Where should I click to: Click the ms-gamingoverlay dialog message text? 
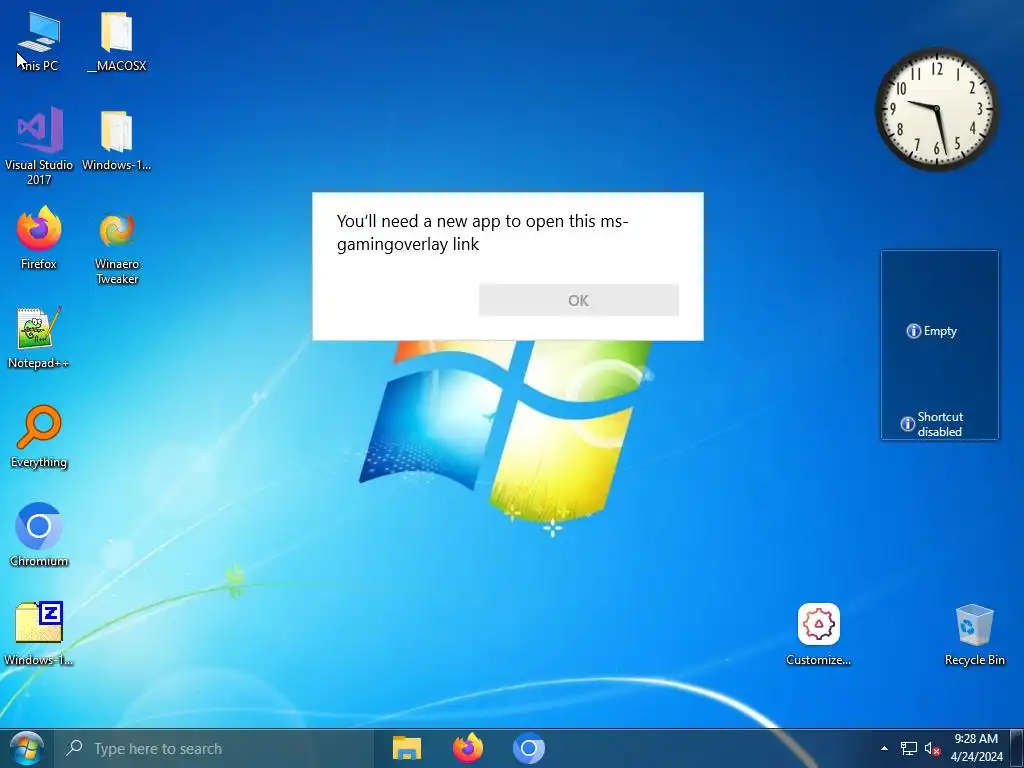pyautogui.click(x=482, y=232)
